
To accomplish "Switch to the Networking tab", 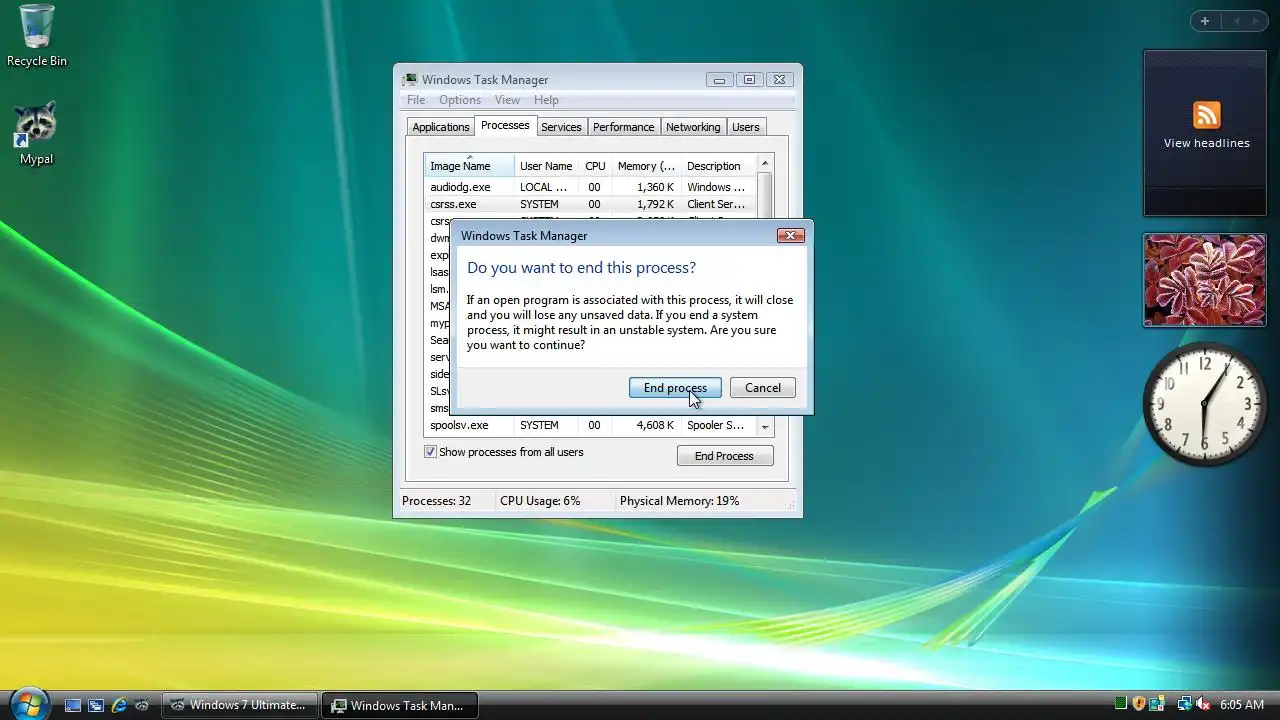I will click(693, 127).
